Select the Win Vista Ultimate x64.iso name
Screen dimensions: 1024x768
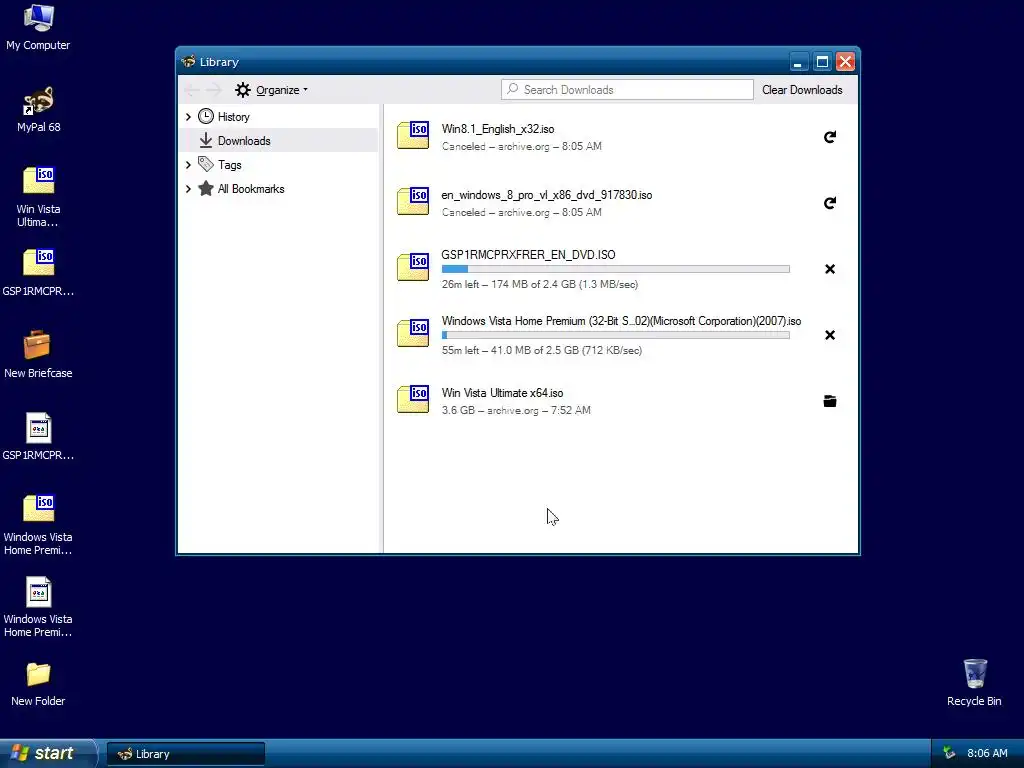[x=502, y=393]
